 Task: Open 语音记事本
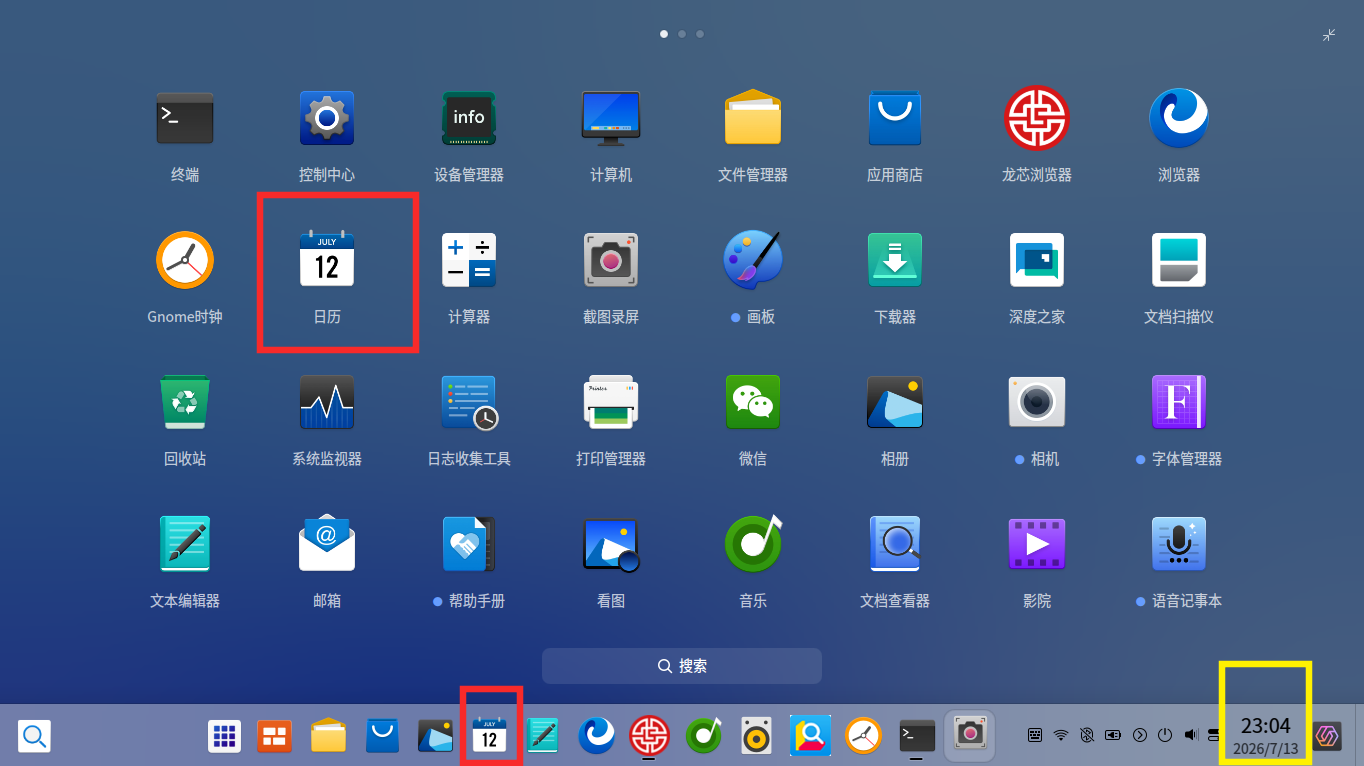pyautogui.click(x=1179, y=544)
